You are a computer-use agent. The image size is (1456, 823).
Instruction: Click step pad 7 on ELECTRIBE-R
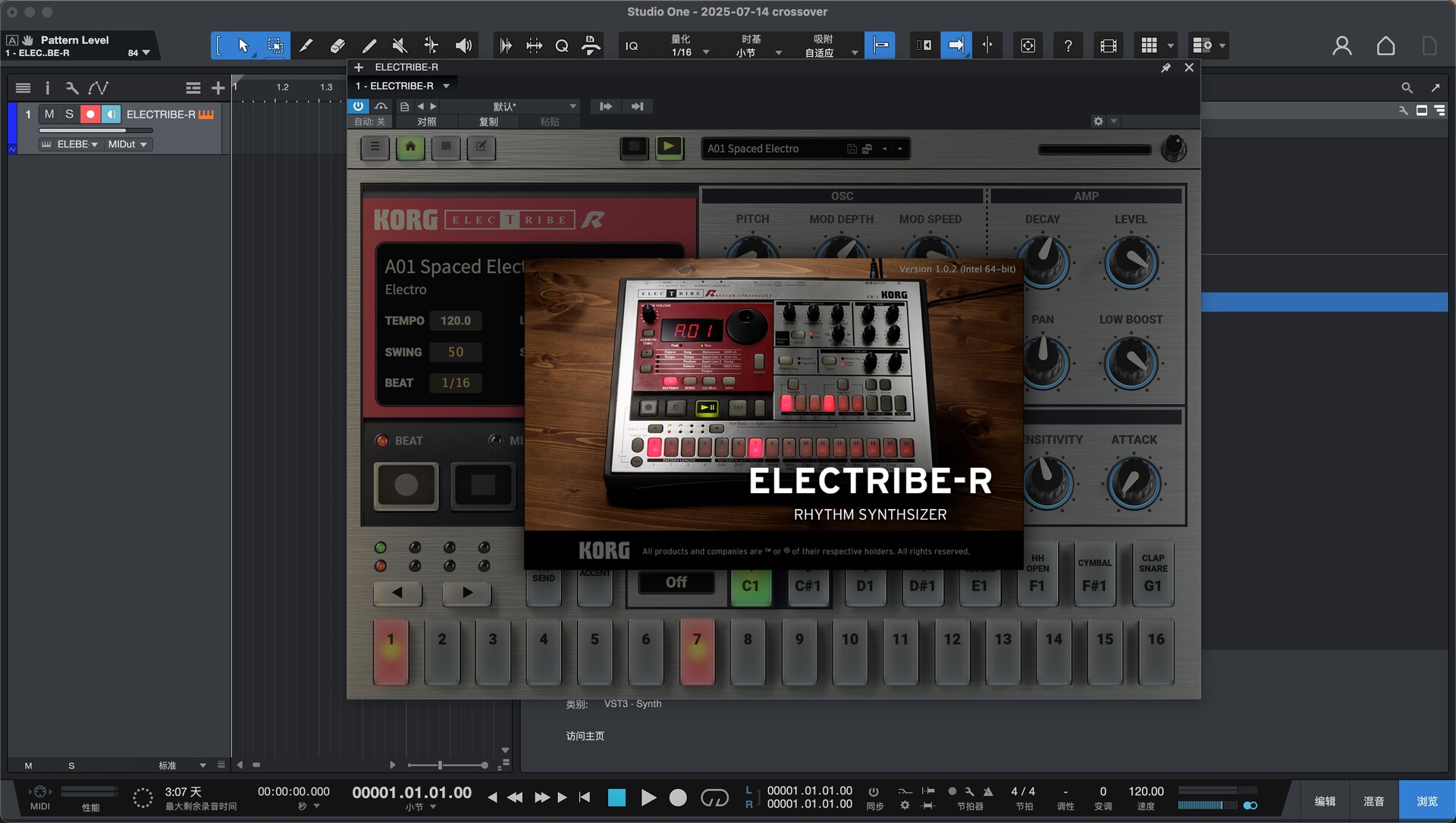[x=697, y=652]
